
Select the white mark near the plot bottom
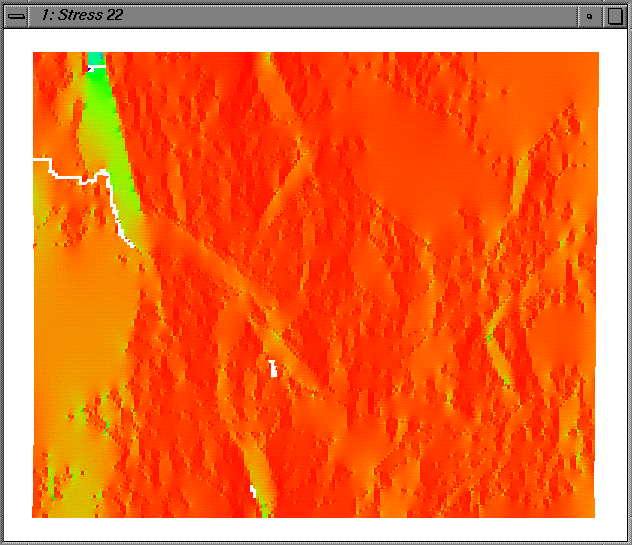[x=253, y=490]
